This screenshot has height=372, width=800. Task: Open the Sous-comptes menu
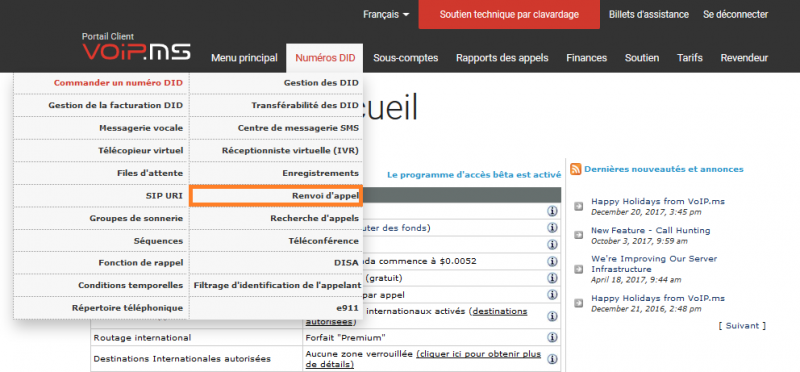(406, 58)
